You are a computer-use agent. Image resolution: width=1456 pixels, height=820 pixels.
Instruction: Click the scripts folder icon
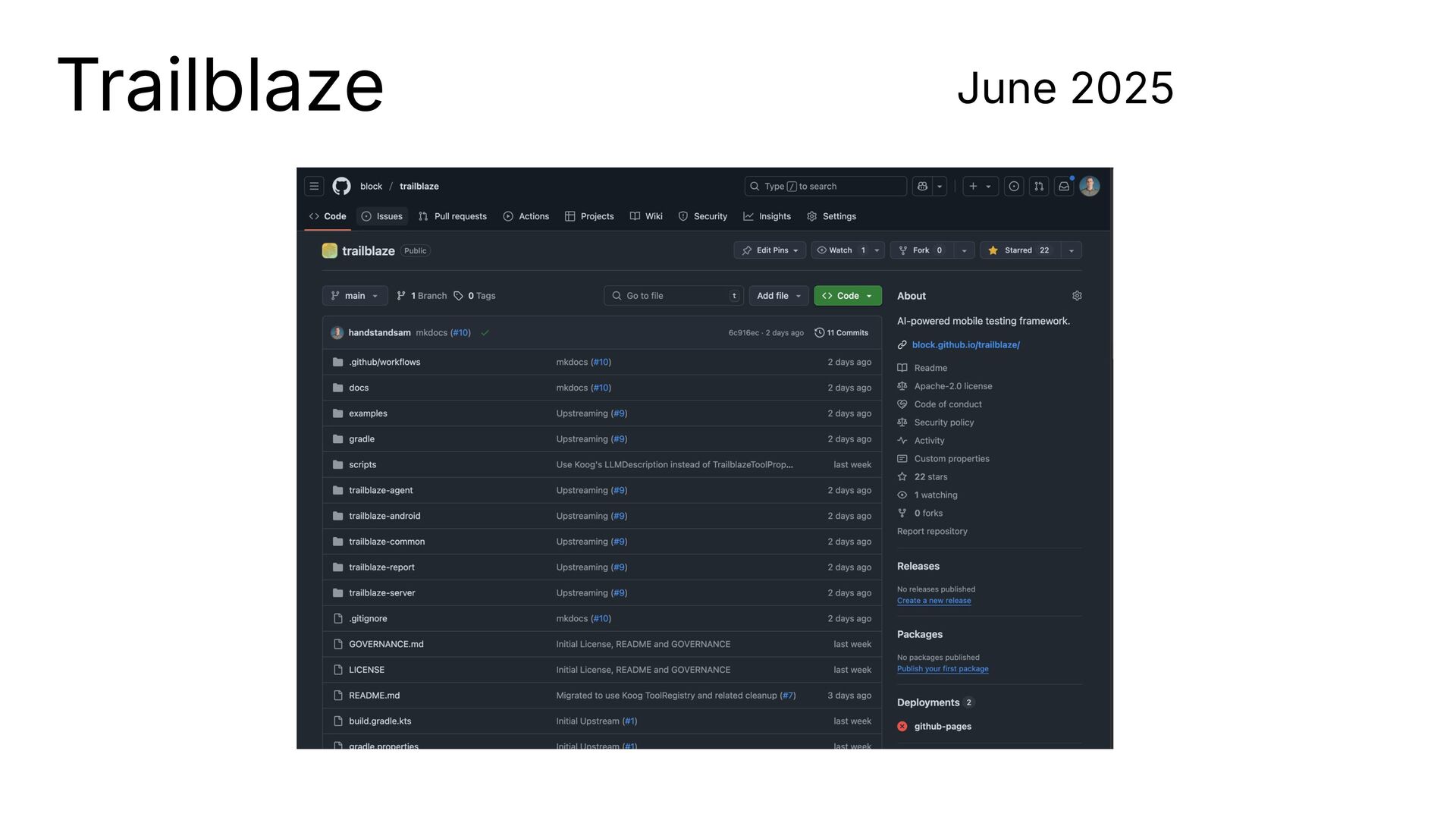click(338, 465)
